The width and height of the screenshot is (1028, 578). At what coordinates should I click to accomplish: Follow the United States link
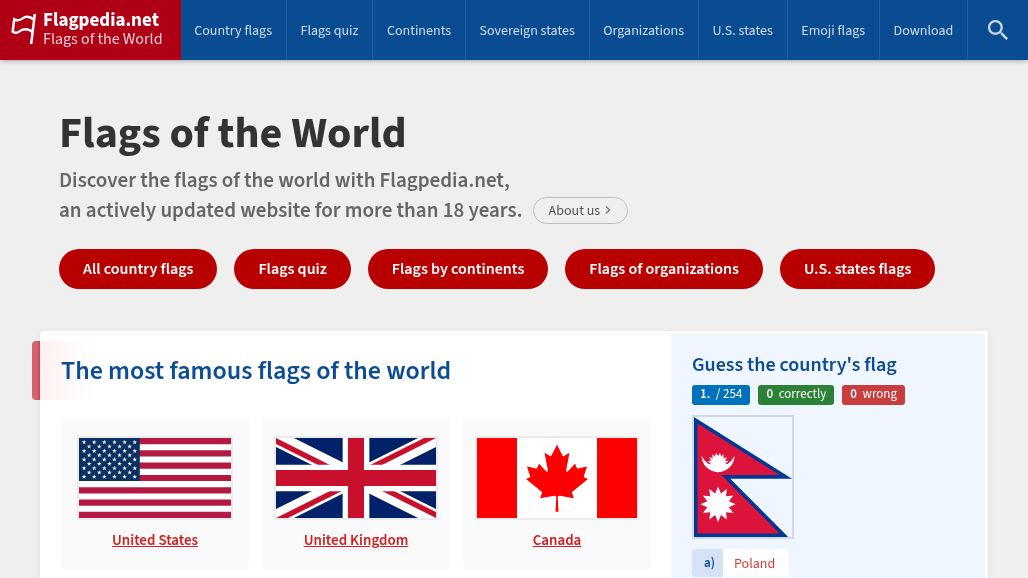pos(155,540)
